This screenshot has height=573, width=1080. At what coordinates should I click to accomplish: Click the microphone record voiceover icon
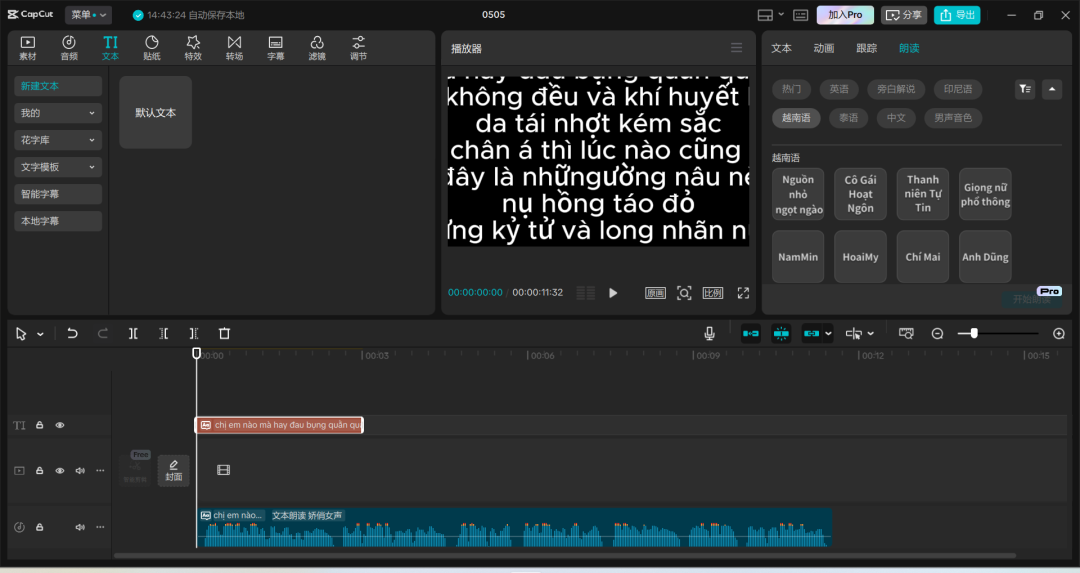pyautogui.click(x=709, y=333)
